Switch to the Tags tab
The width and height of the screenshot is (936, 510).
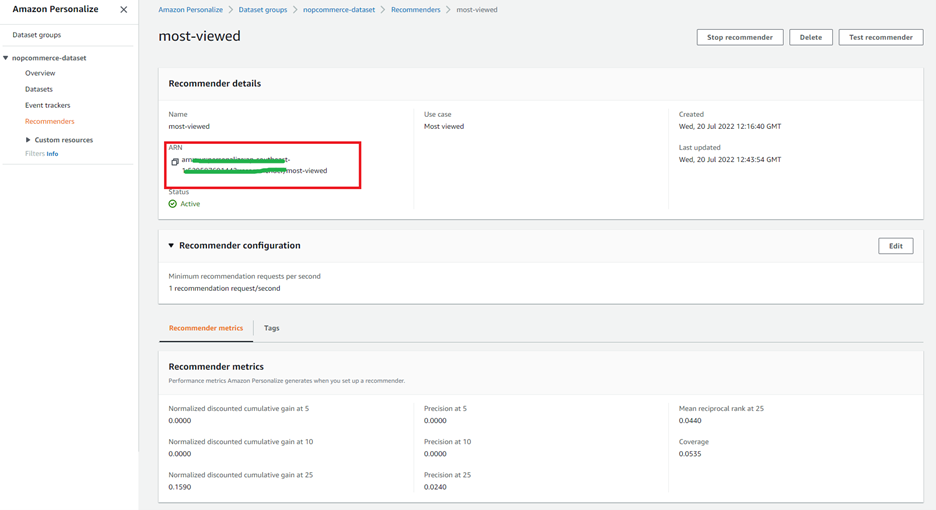coord(272,328)
